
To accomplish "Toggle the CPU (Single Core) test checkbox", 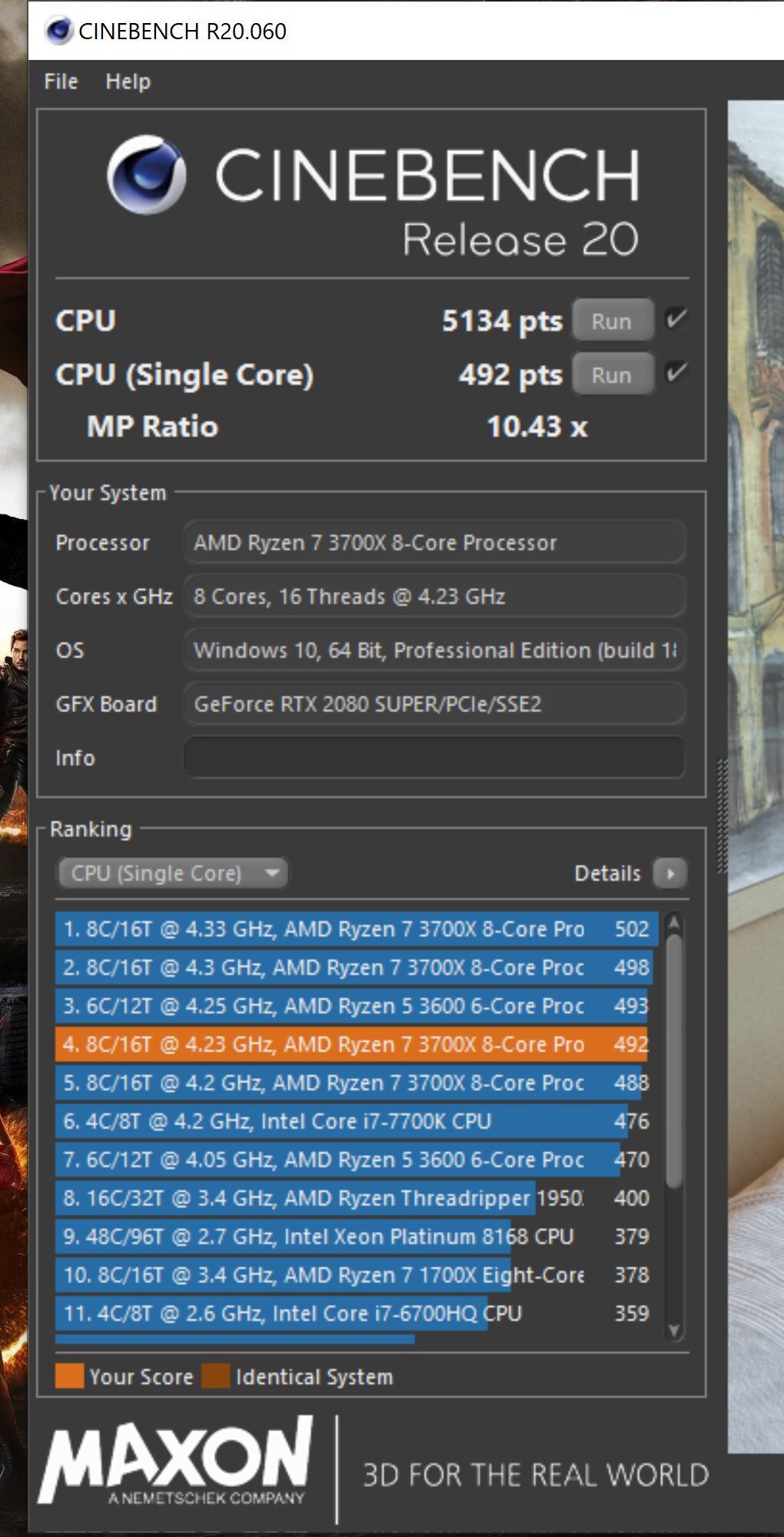I will 676,373.
